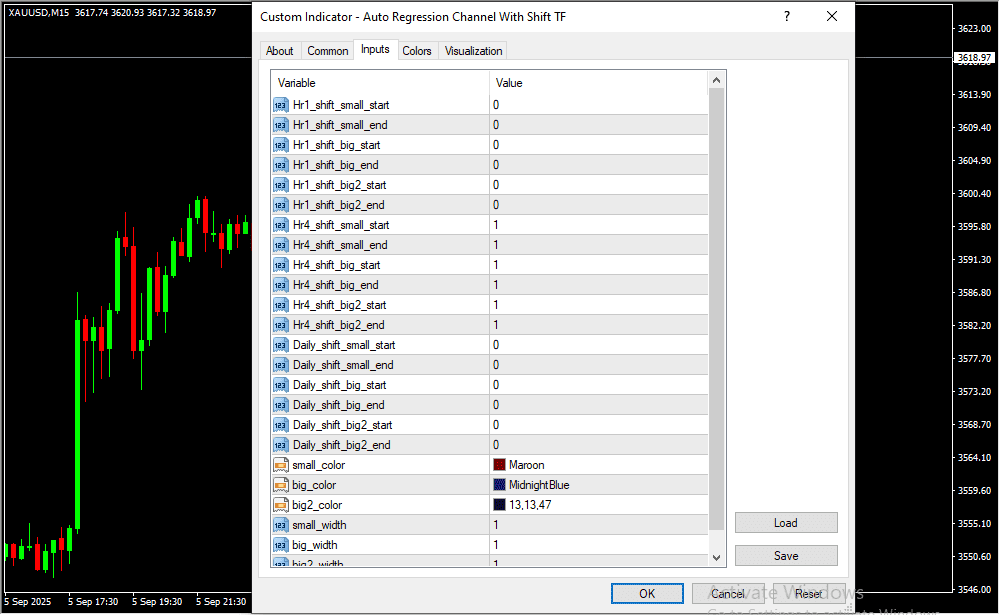Click the icon next to small_width
This screenshot has height=615, width=1000.
[280, 525]
